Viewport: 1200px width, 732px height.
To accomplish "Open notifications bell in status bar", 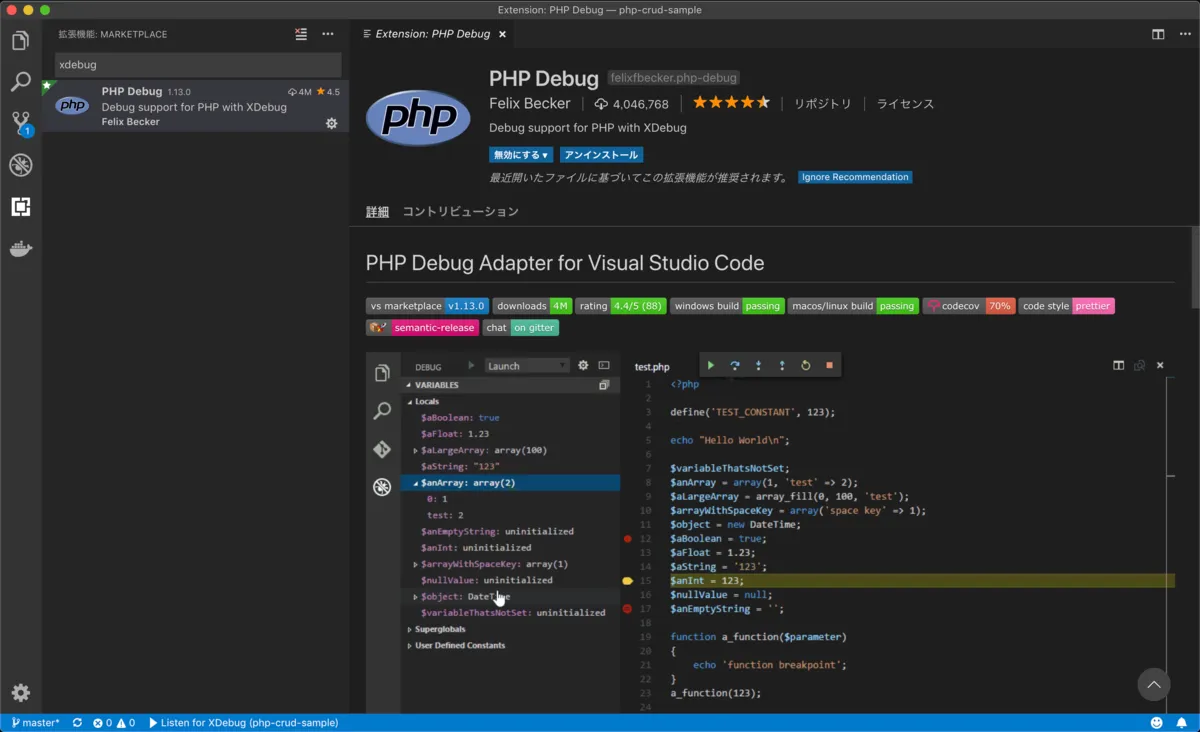I will 1181,722.
